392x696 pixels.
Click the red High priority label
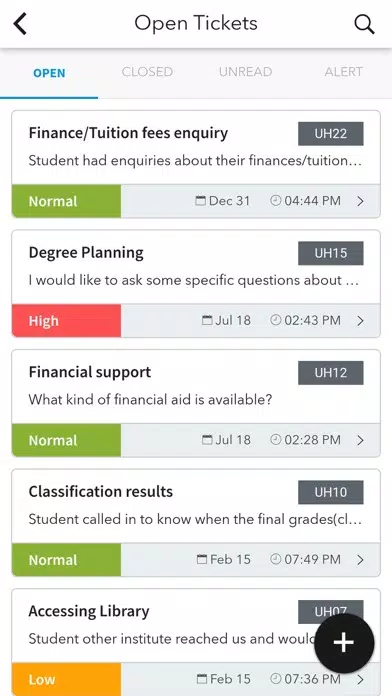[67, 321]
